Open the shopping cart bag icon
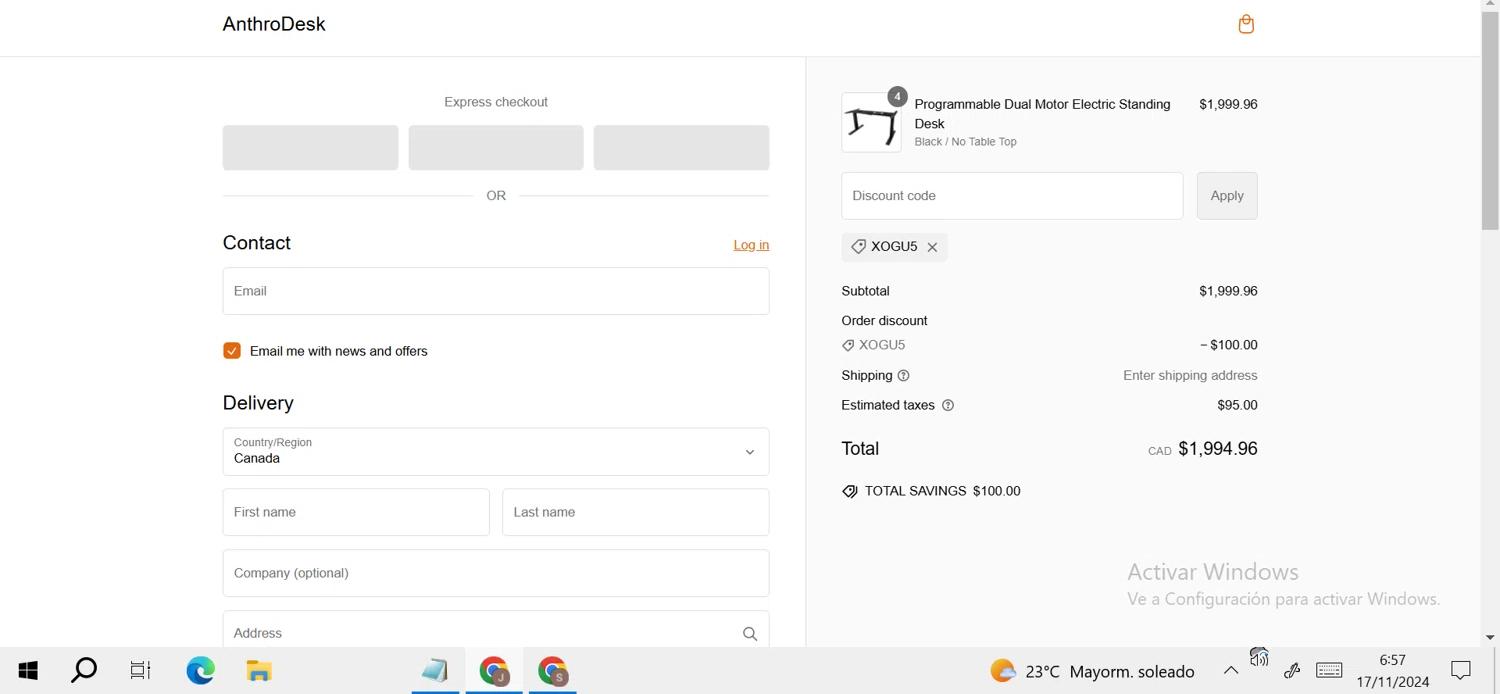 [1246, 24]
